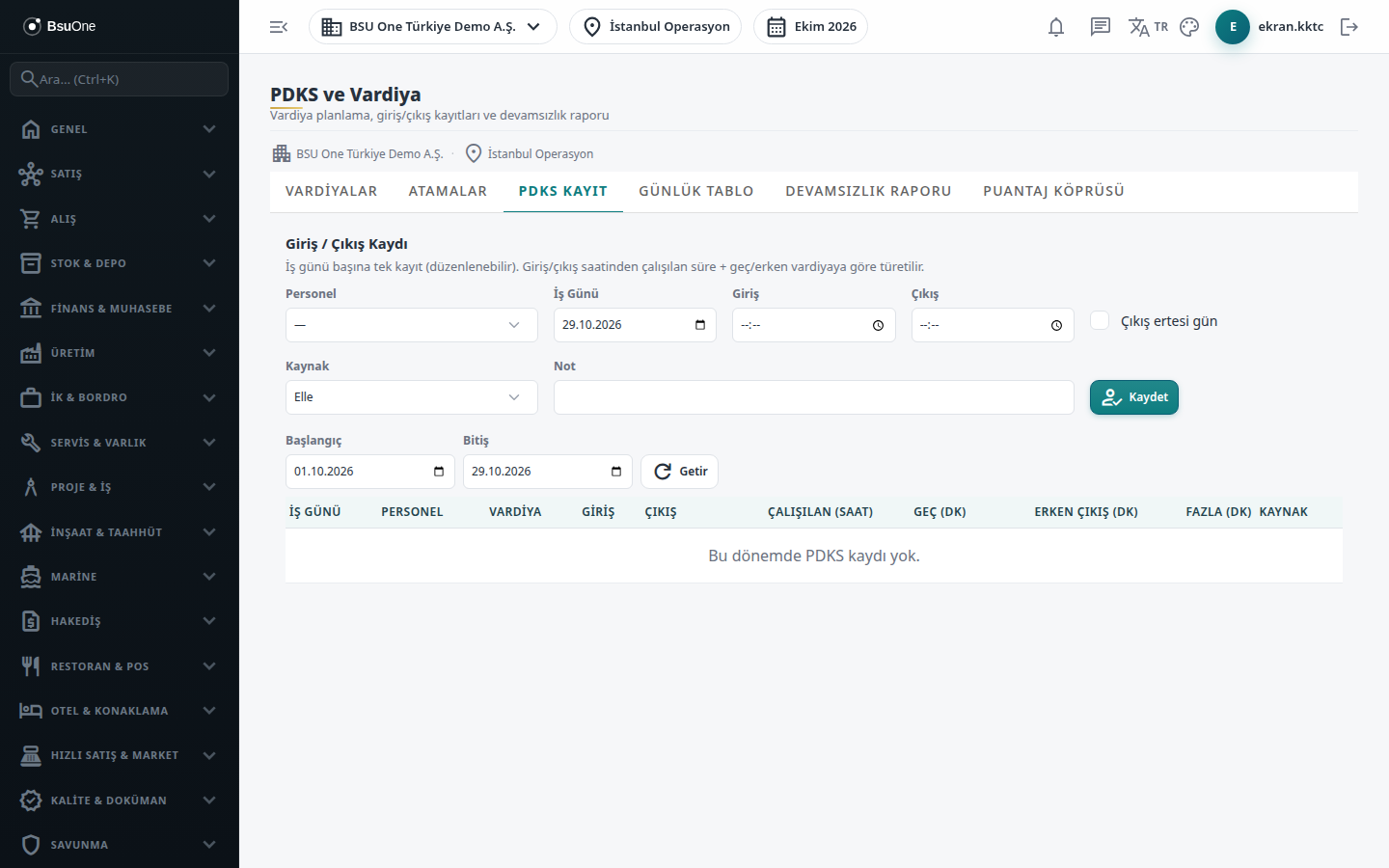Screen dimensions: 1389x868
Task: Open the messages chat icon
Action: click(1101, 27)
